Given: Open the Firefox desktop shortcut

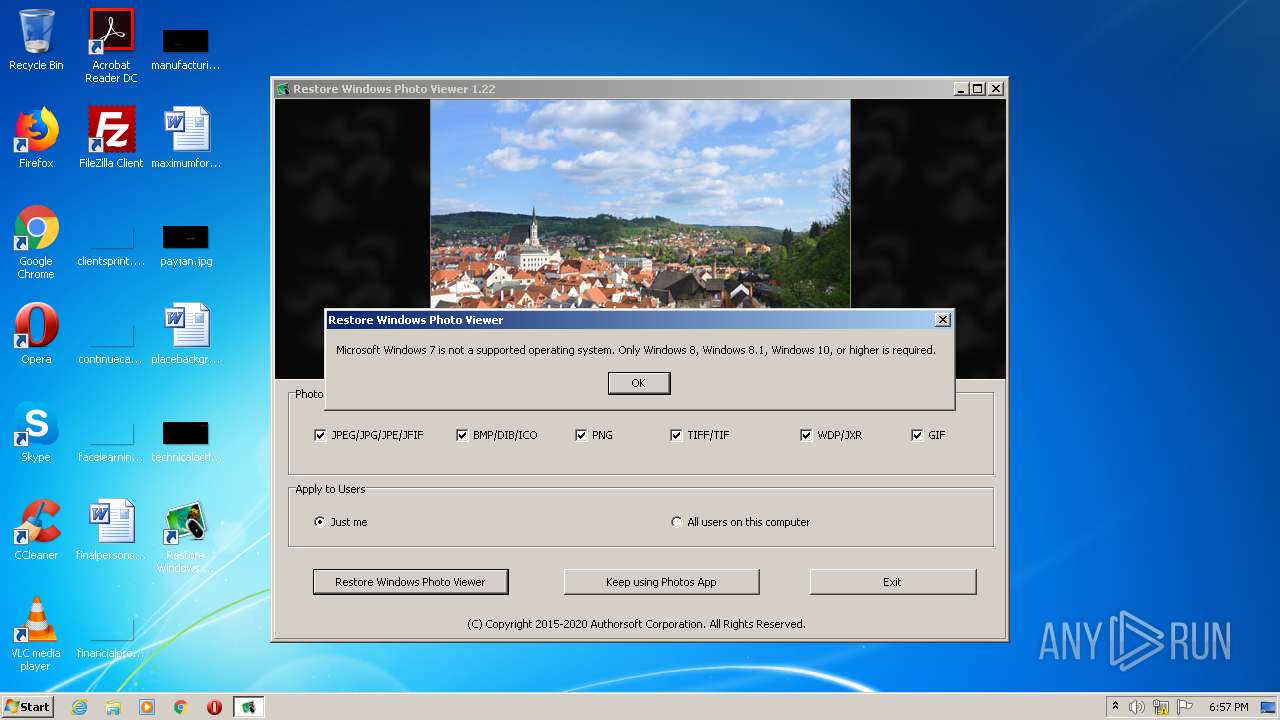Looking at the screenshot, I should pos(36,138).
